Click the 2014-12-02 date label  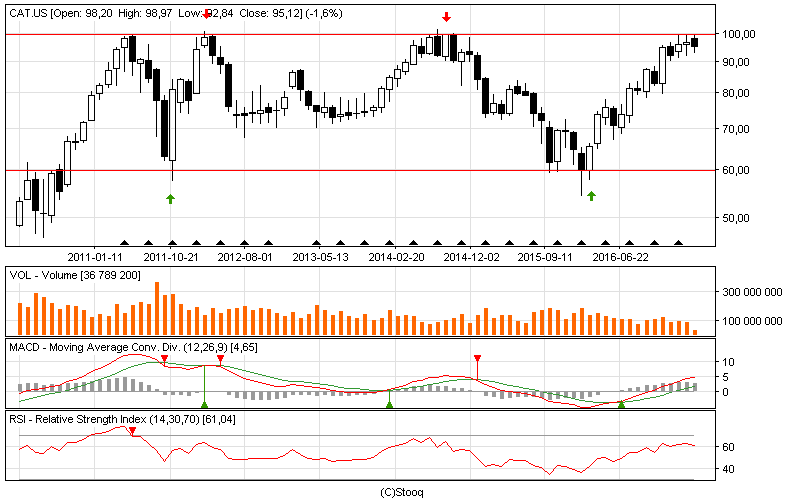pos(471,257)
